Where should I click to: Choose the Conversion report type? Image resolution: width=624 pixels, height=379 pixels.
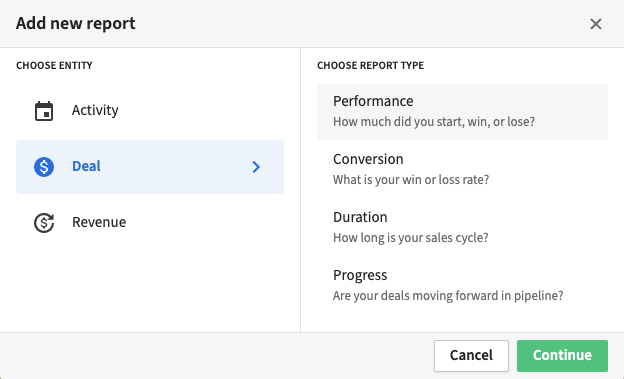(462, 169)
